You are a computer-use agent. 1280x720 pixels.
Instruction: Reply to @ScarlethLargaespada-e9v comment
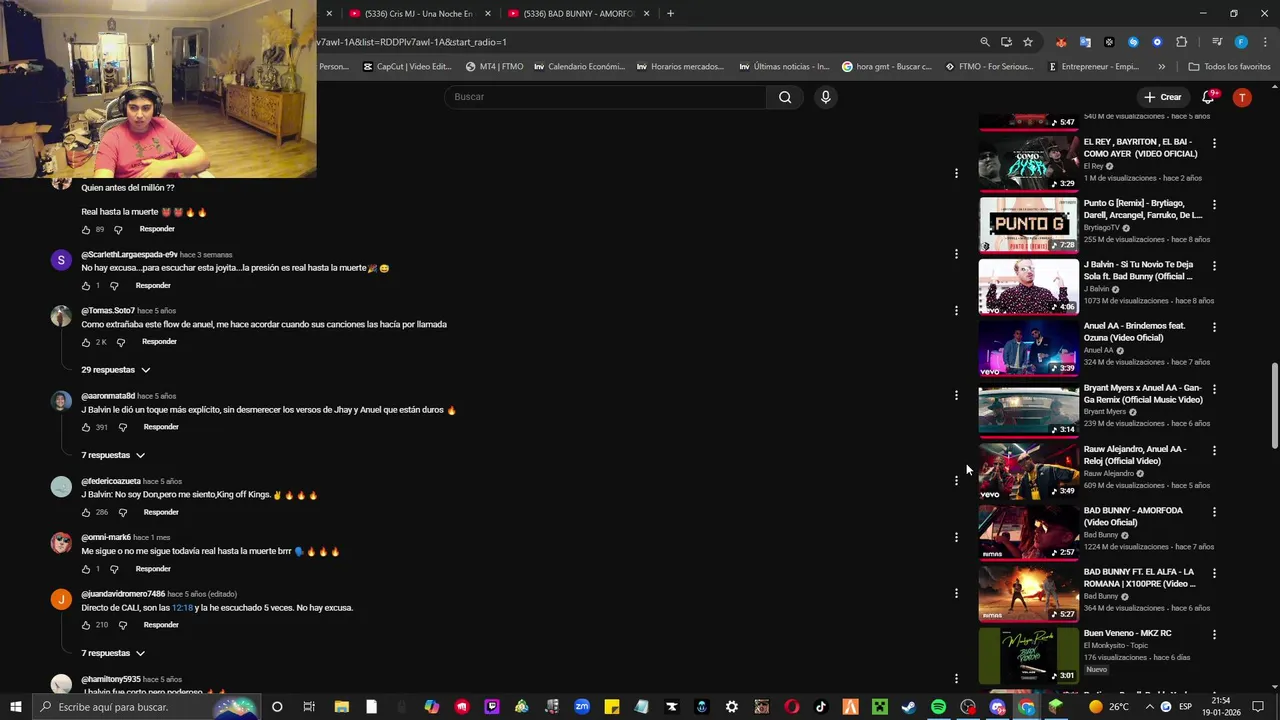coord(153,286)
